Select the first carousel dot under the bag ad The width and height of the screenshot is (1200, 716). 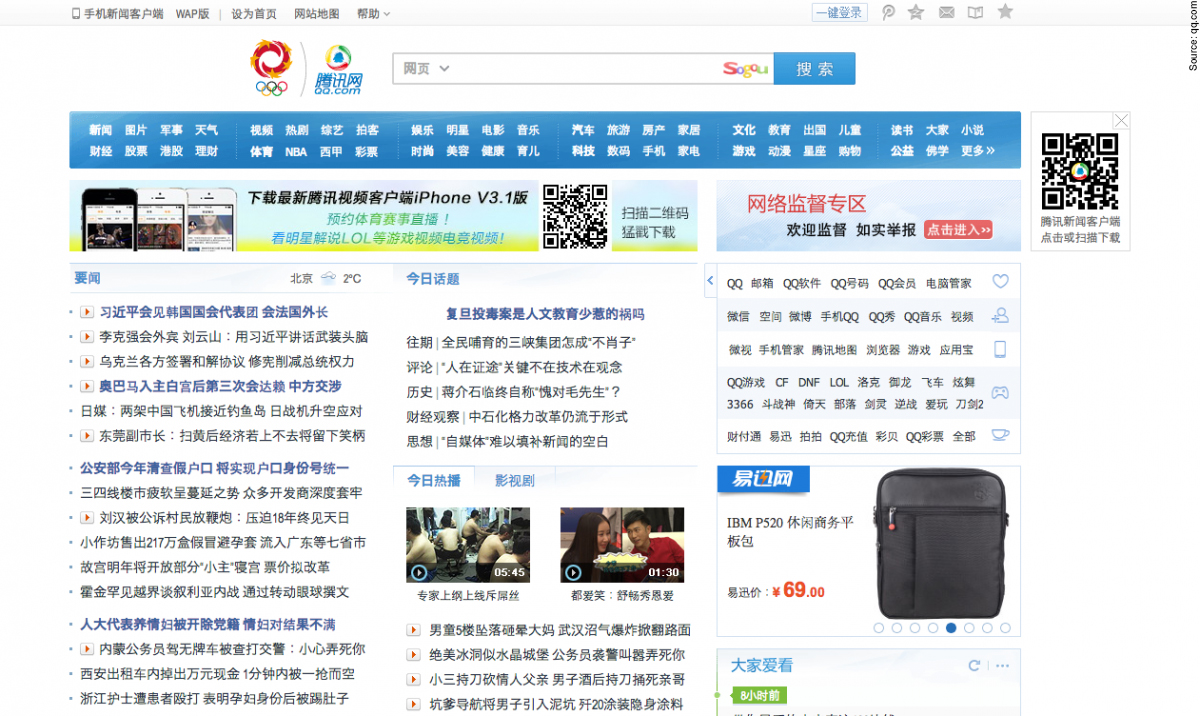pos(879,628)
